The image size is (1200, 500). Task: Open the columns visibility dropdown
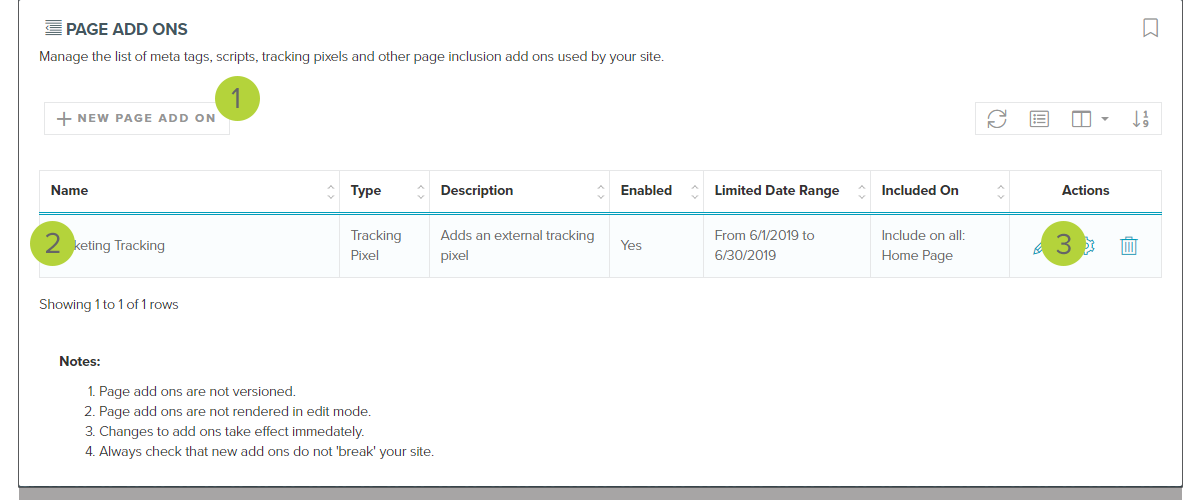click(1089, 119)
